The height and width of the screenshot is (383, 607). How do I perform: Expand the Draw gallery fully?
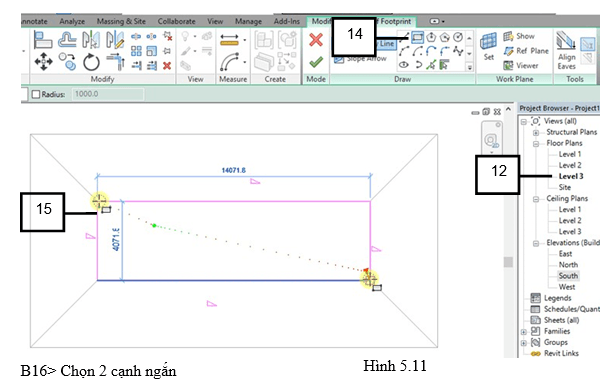coord(470,67)
